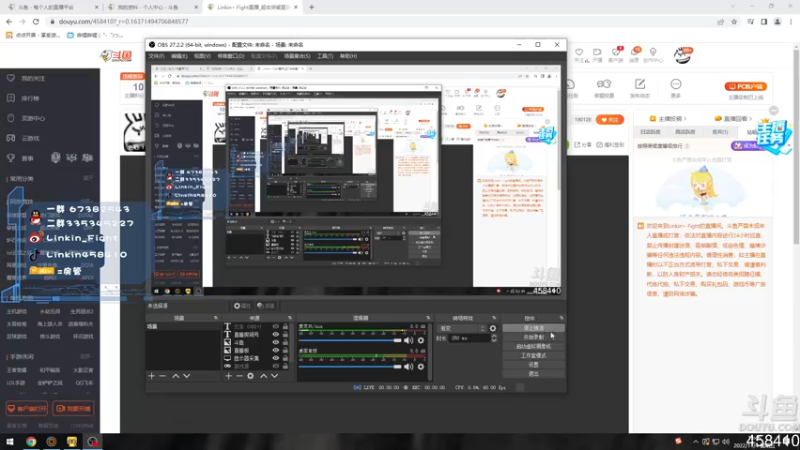The image size is (800, 450).
Task: Pop out the Sources dock with its header icon
Action: point(290,318)
